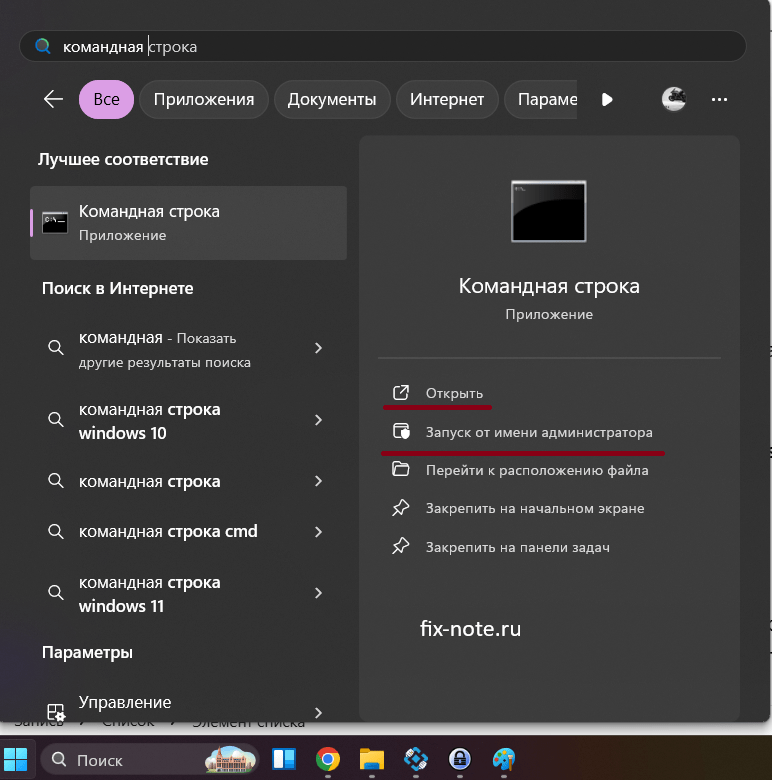Click the open-in-new-window icon beside Открыть
Screen dimensions: 772x780
coord(401,393)
